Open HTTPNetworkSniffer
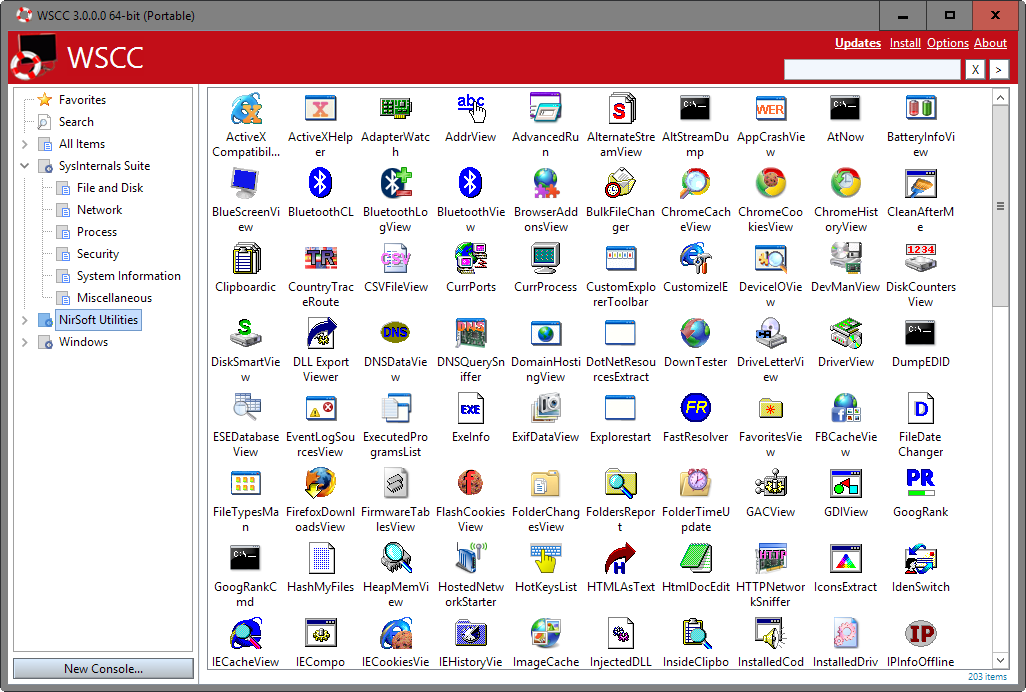This screenshot has width=1026, height=692. [770, 559]
